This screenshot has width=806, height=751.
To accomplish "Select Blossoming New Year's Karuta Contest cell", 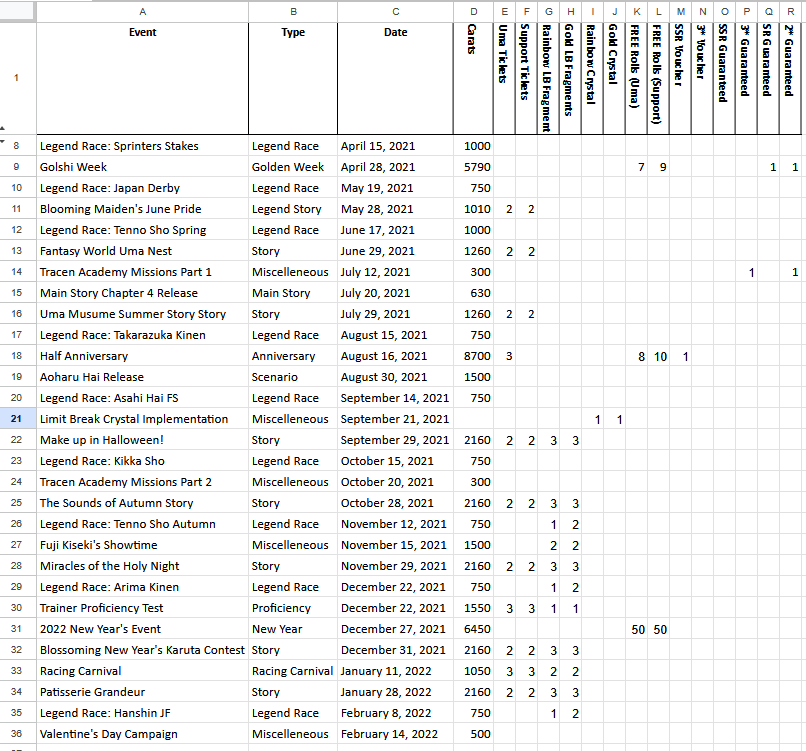I will 142,650.
